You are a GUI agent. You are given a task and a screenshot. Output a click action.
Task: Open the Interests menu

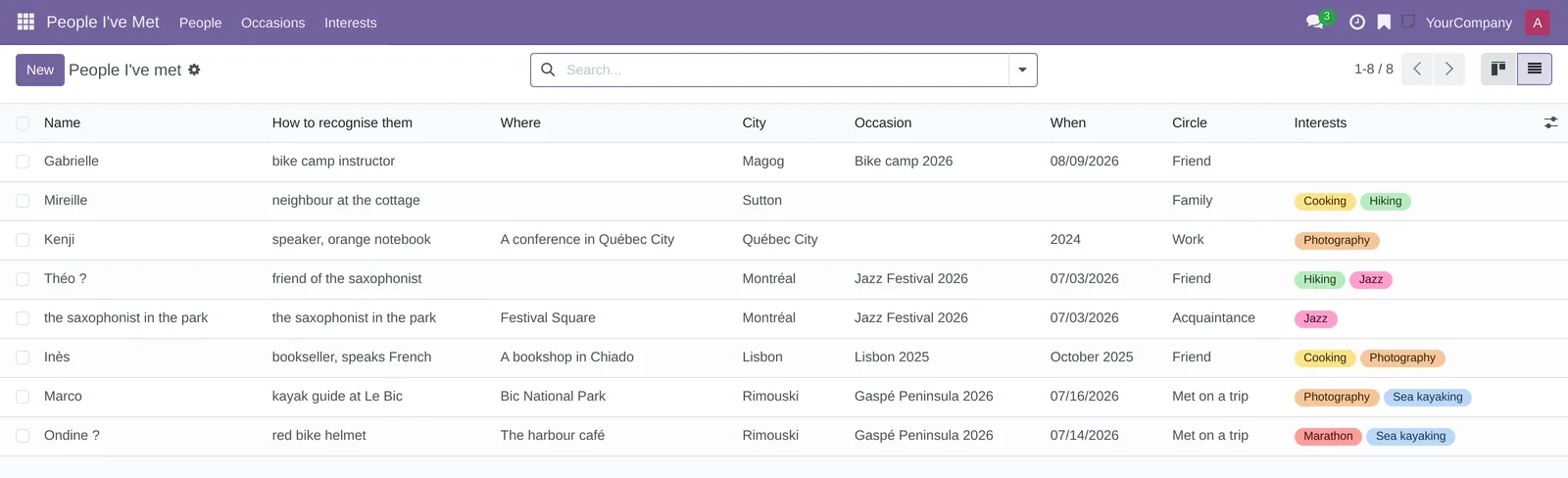(350, 23)
